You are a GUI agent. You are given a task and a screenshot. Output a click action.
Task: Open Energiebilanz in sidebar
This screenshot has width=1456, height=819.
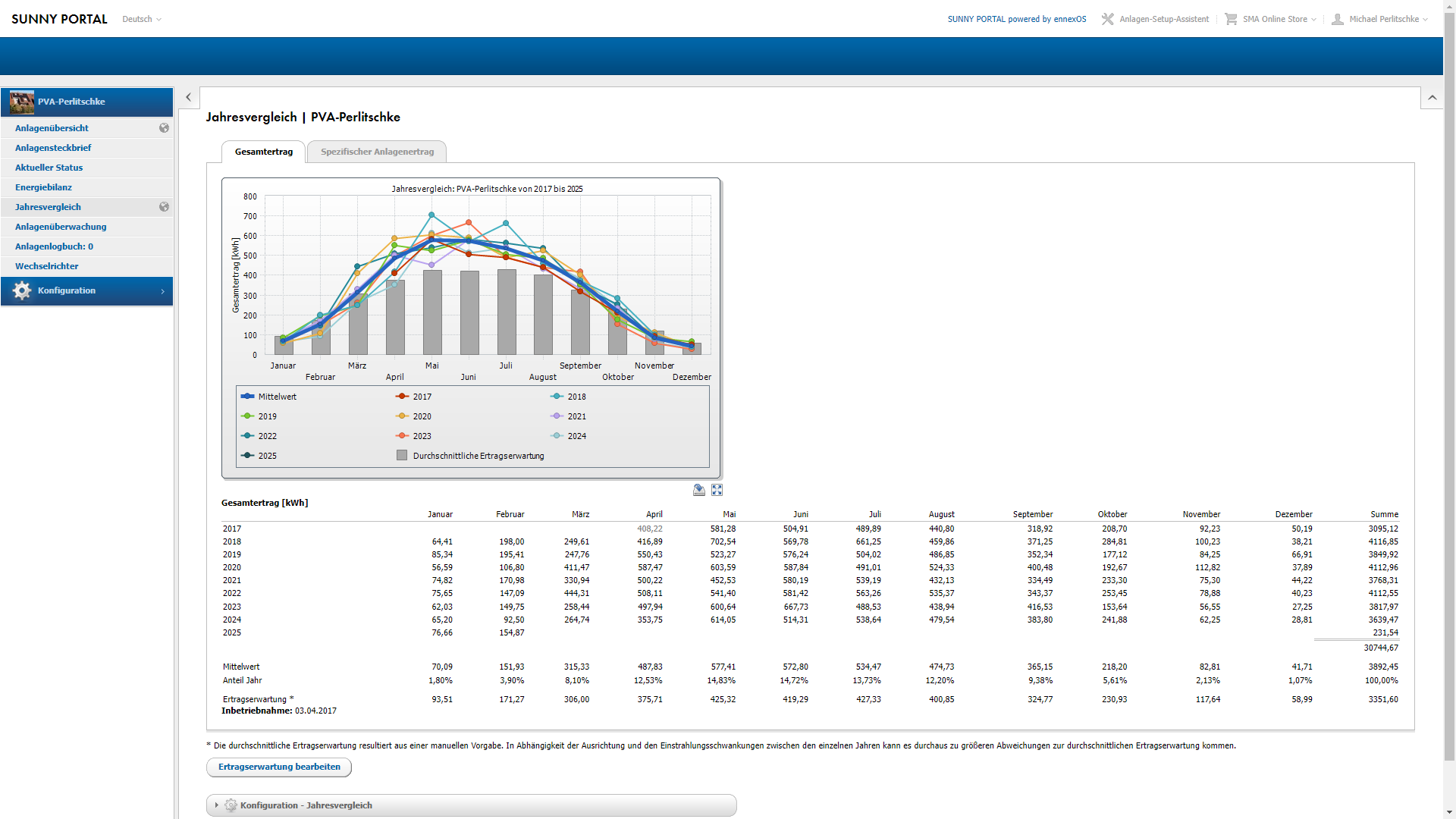44,187
